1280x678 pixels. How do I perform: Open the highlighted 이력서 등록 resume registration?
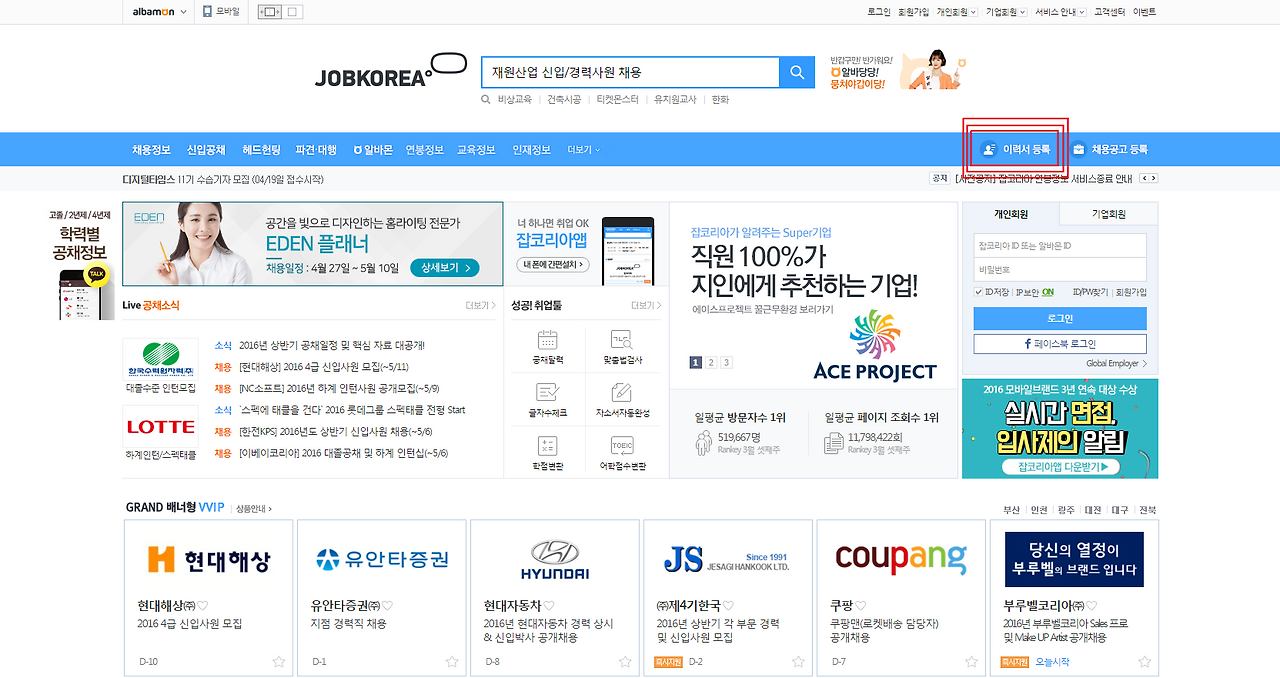click(x=1015, y=148)
